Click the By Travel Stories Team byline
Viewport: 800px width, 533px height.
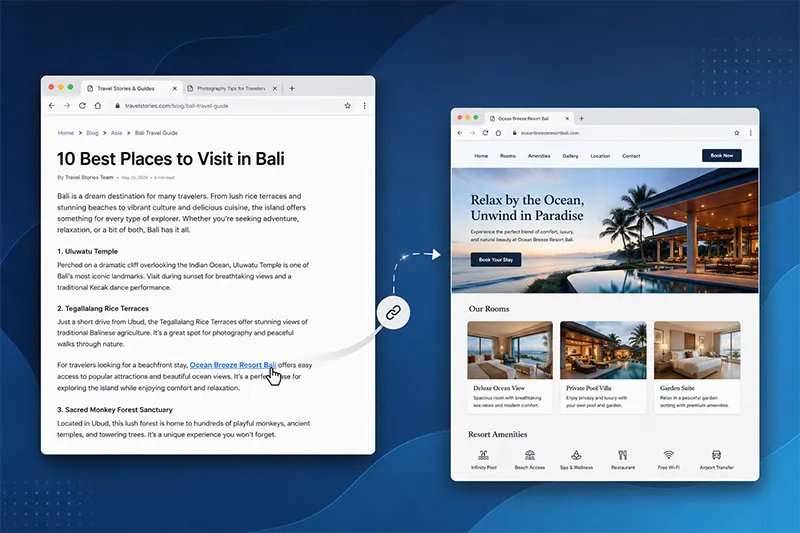tap(85, 177)
